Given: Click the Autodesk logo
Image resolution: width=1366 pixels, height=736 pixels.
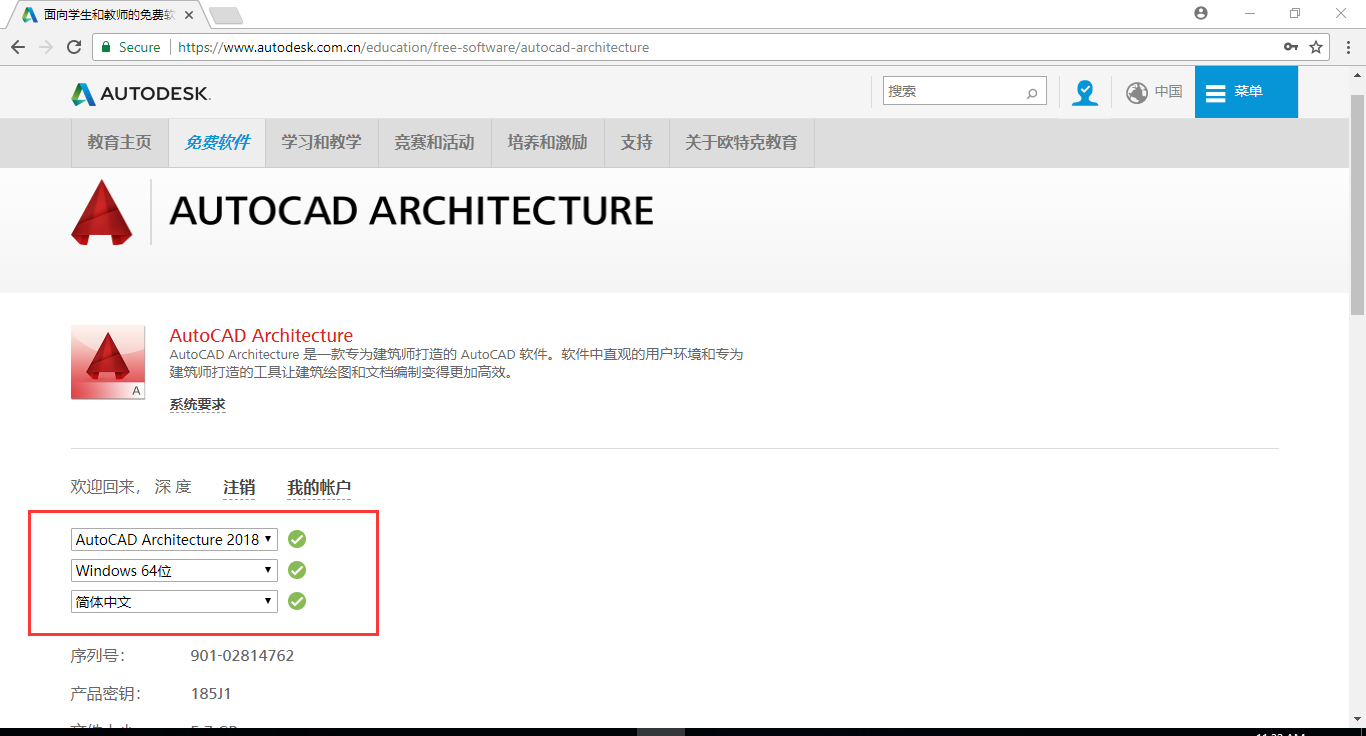Looking at the screenshot, I should coord(141,94).
